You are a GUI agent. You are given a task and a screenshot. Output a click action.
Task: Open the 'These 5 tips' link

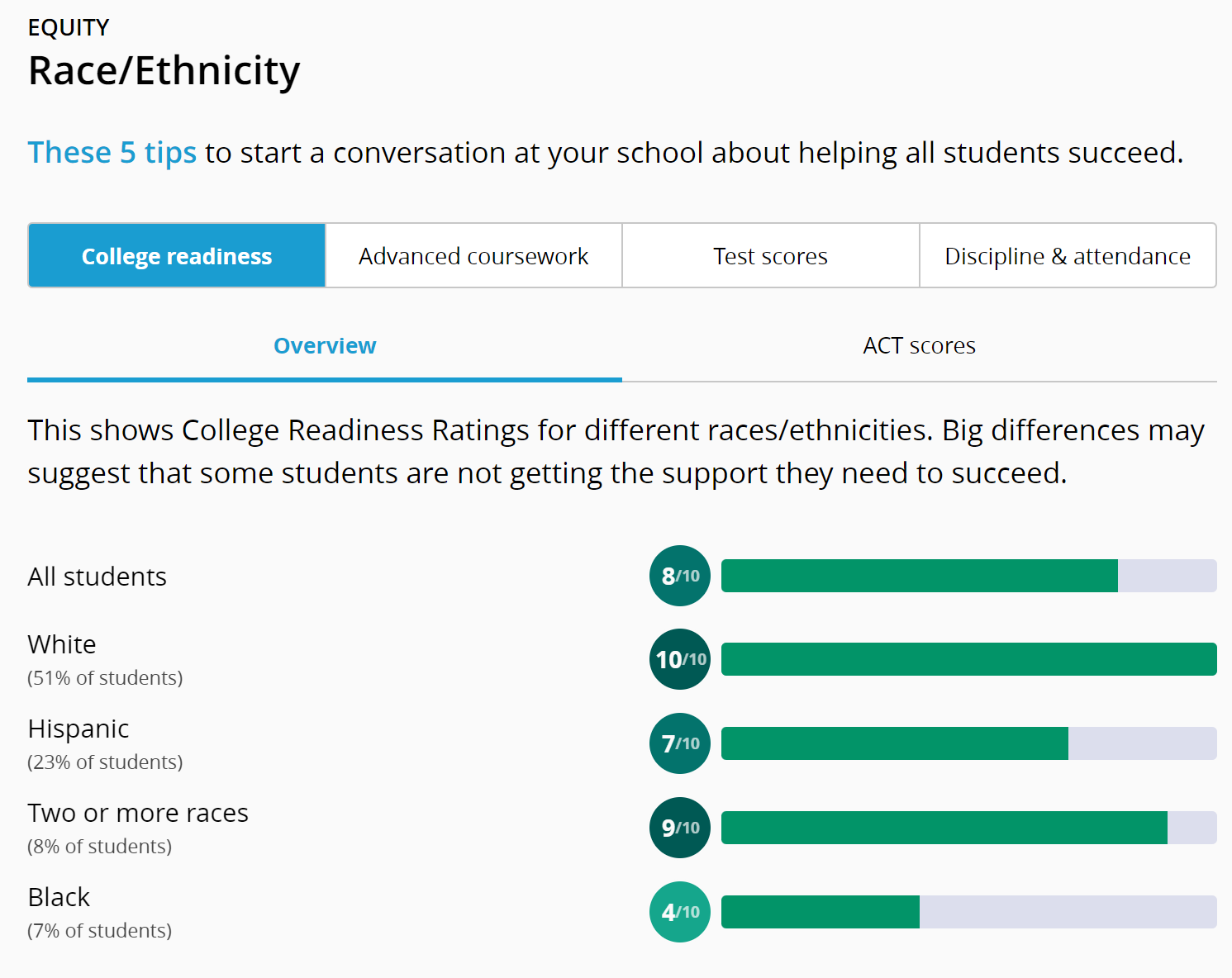112,153
